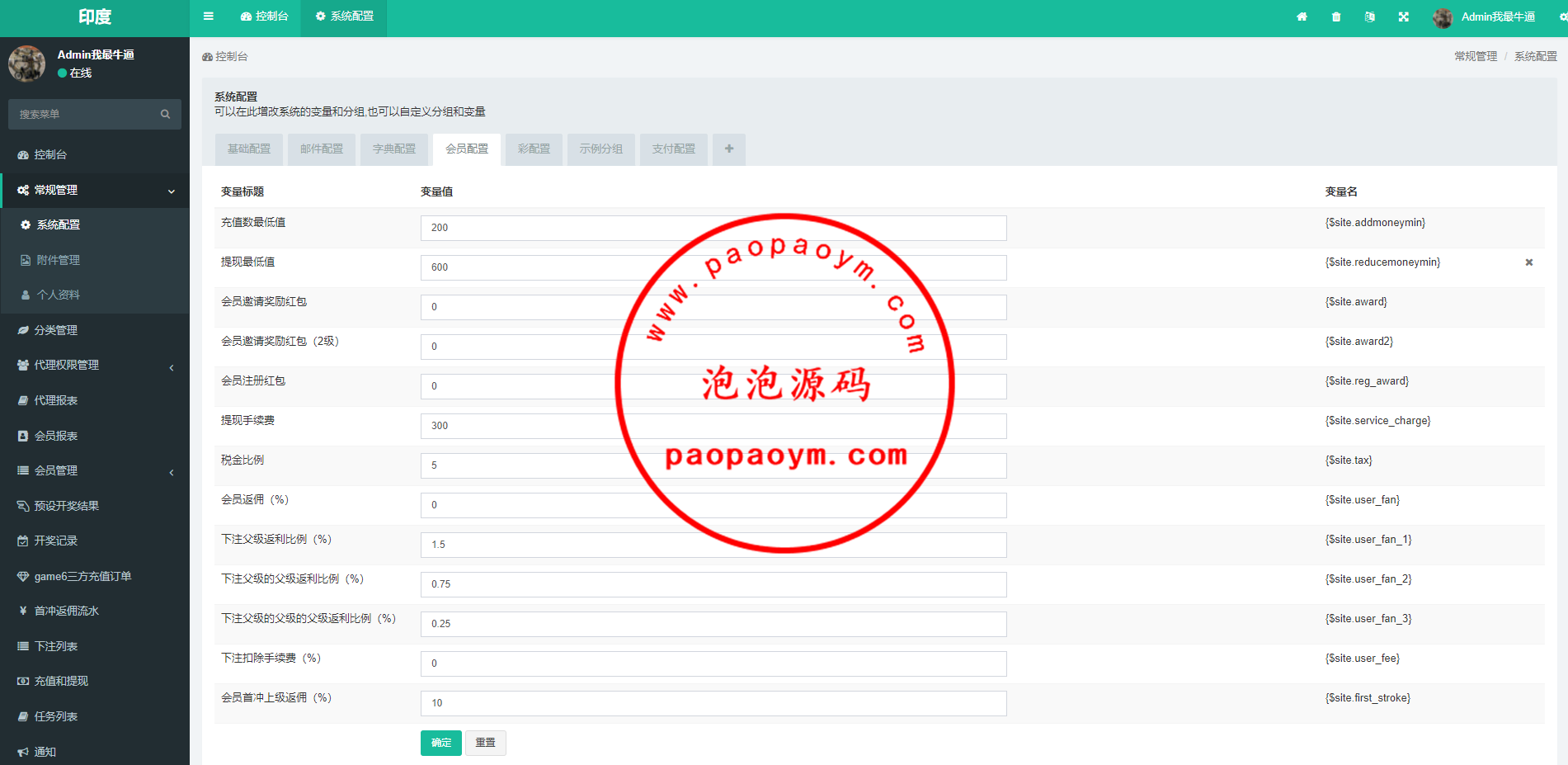Edit the 提现最低值 input field
The height and width of the screenshot is (765, 1568).
click(x=713, y=267)
